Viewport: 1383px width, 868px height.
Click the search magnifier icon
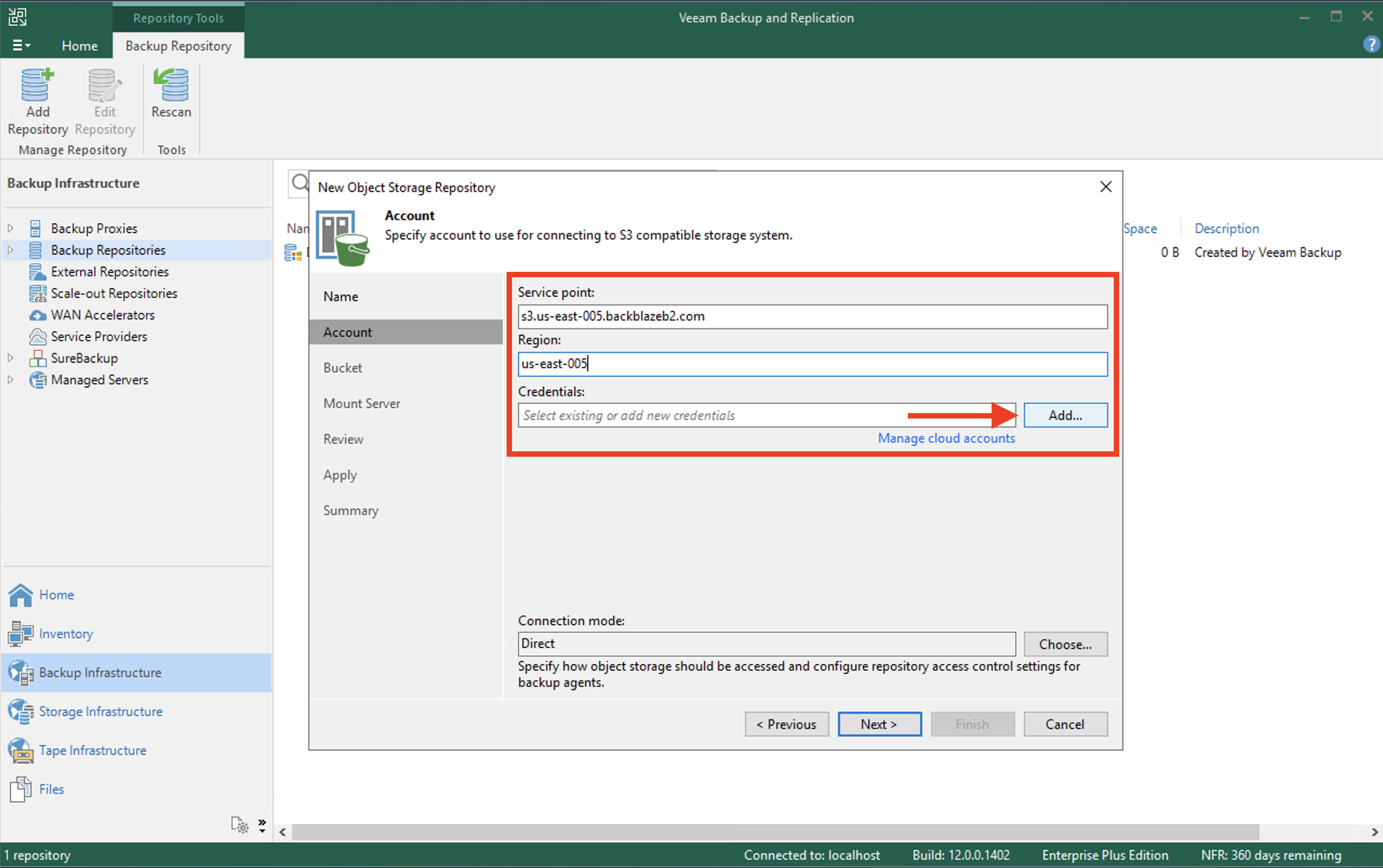click(x=300, y=183)
